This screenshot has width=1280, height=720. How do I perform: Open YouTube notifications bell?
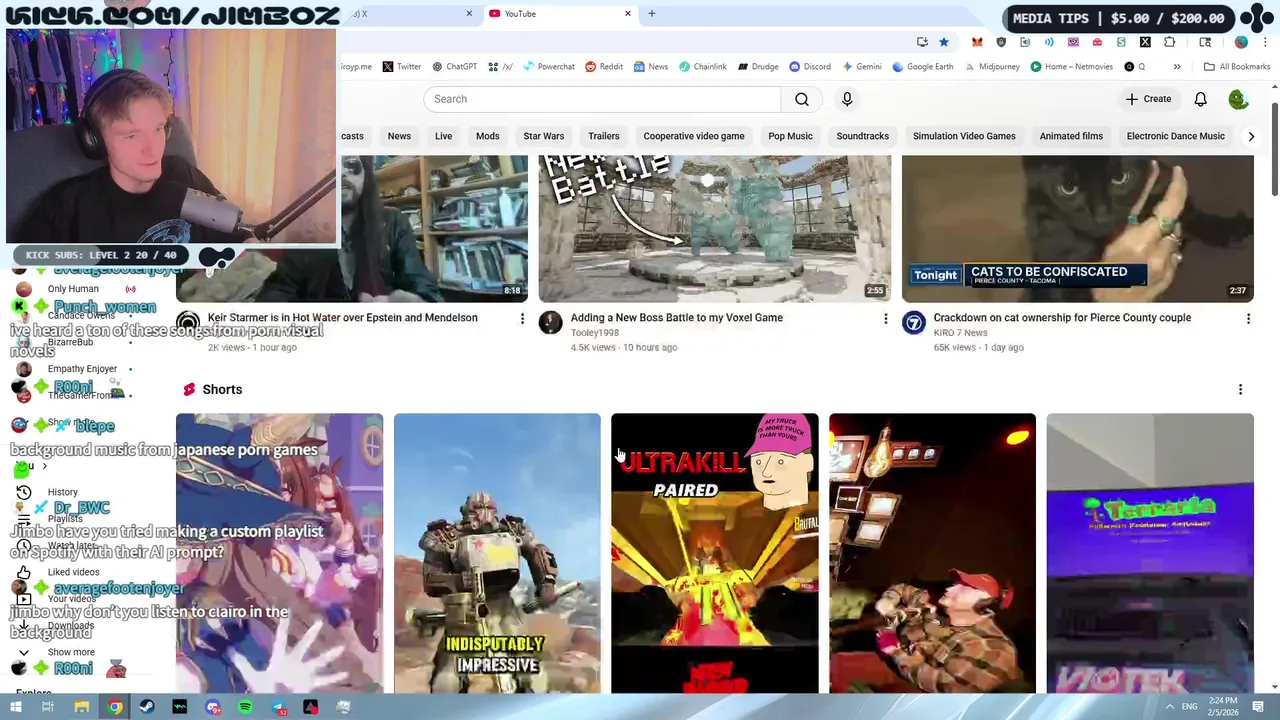[1200, 99]
